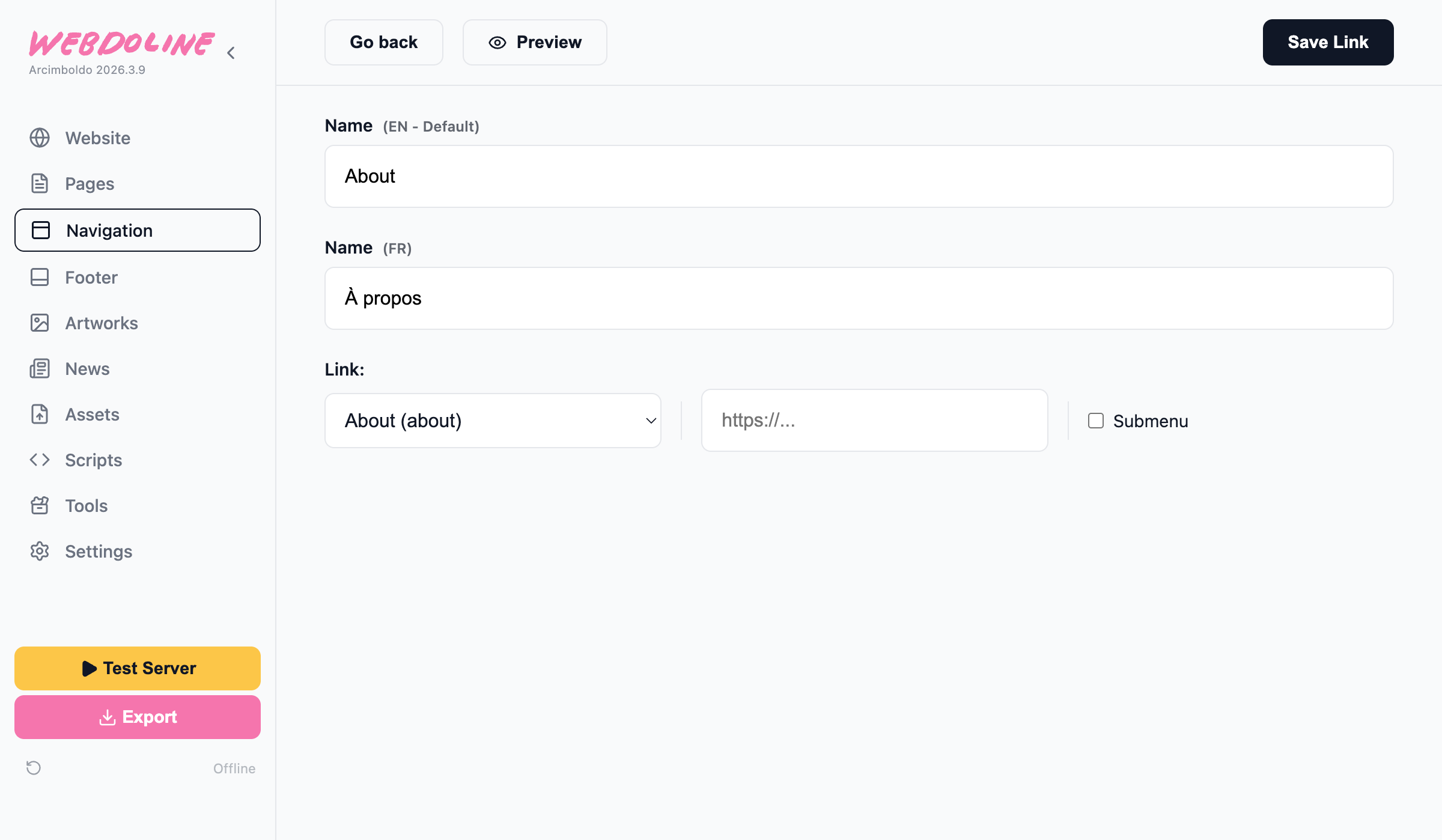The width and height of the screenshot is (1442, 840).
Task: Collapse the sidebar with the chevron
Action: (231, 53)
